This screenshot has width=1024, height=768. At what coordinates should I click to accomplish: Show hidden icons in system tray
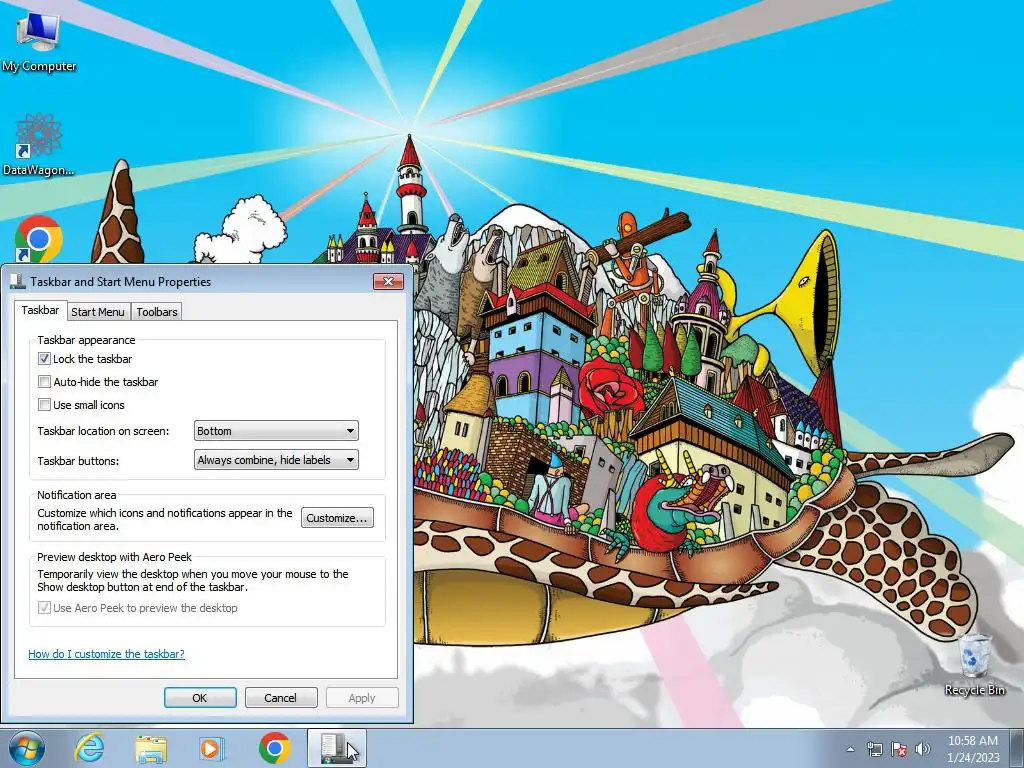pos(850,749)
